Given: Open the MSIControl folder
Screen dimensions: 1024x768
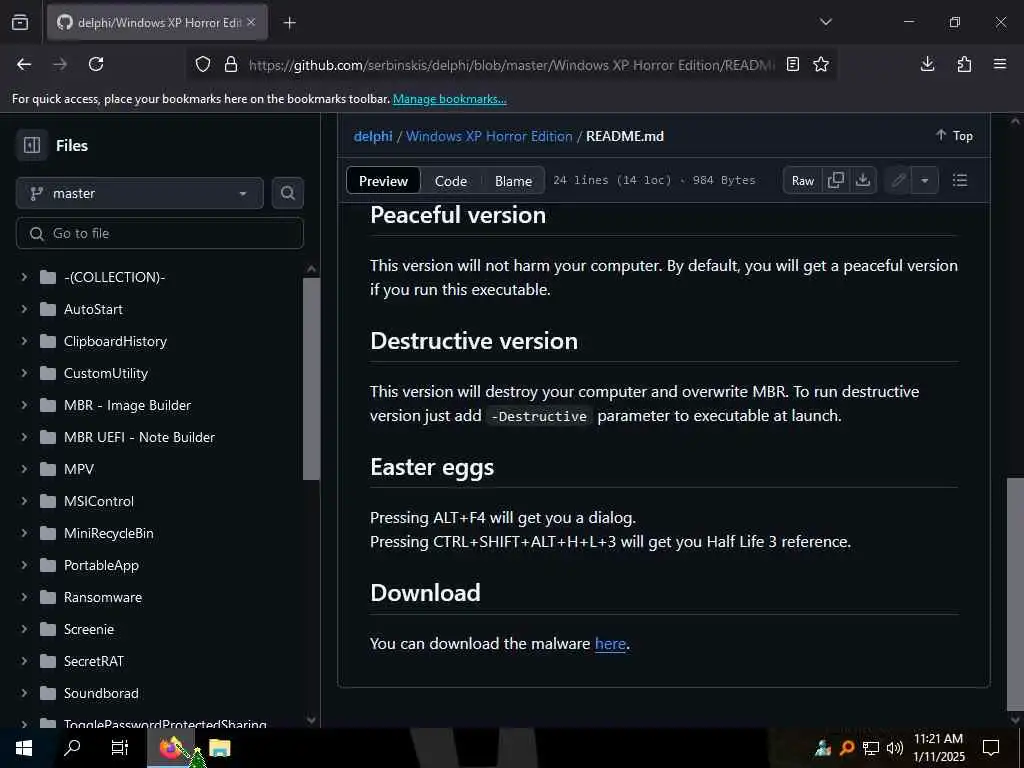Looking at the screenshot, I should pos(99,501).
